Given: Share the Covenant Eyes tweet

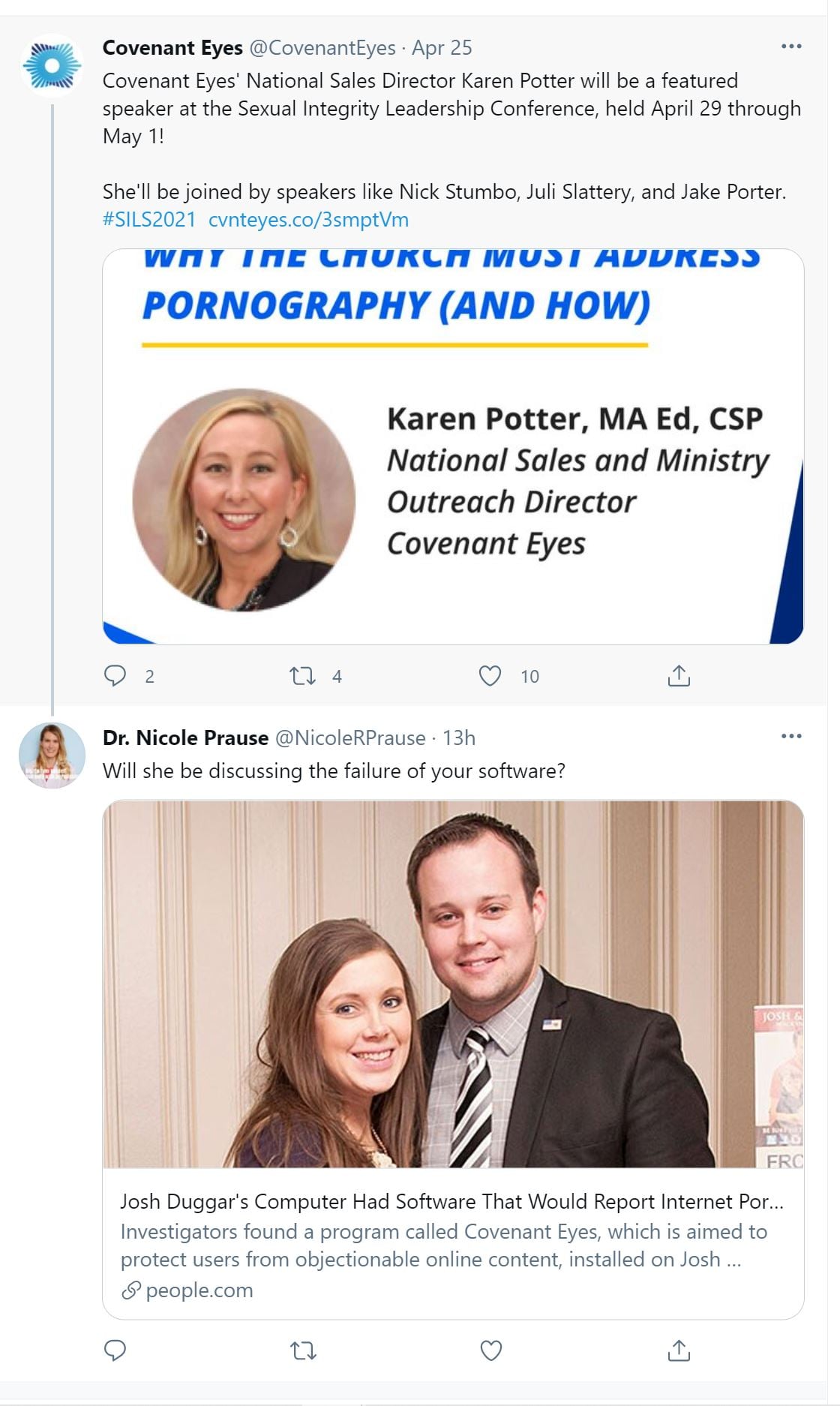Looking at the screenshot, I should (679, 676).
